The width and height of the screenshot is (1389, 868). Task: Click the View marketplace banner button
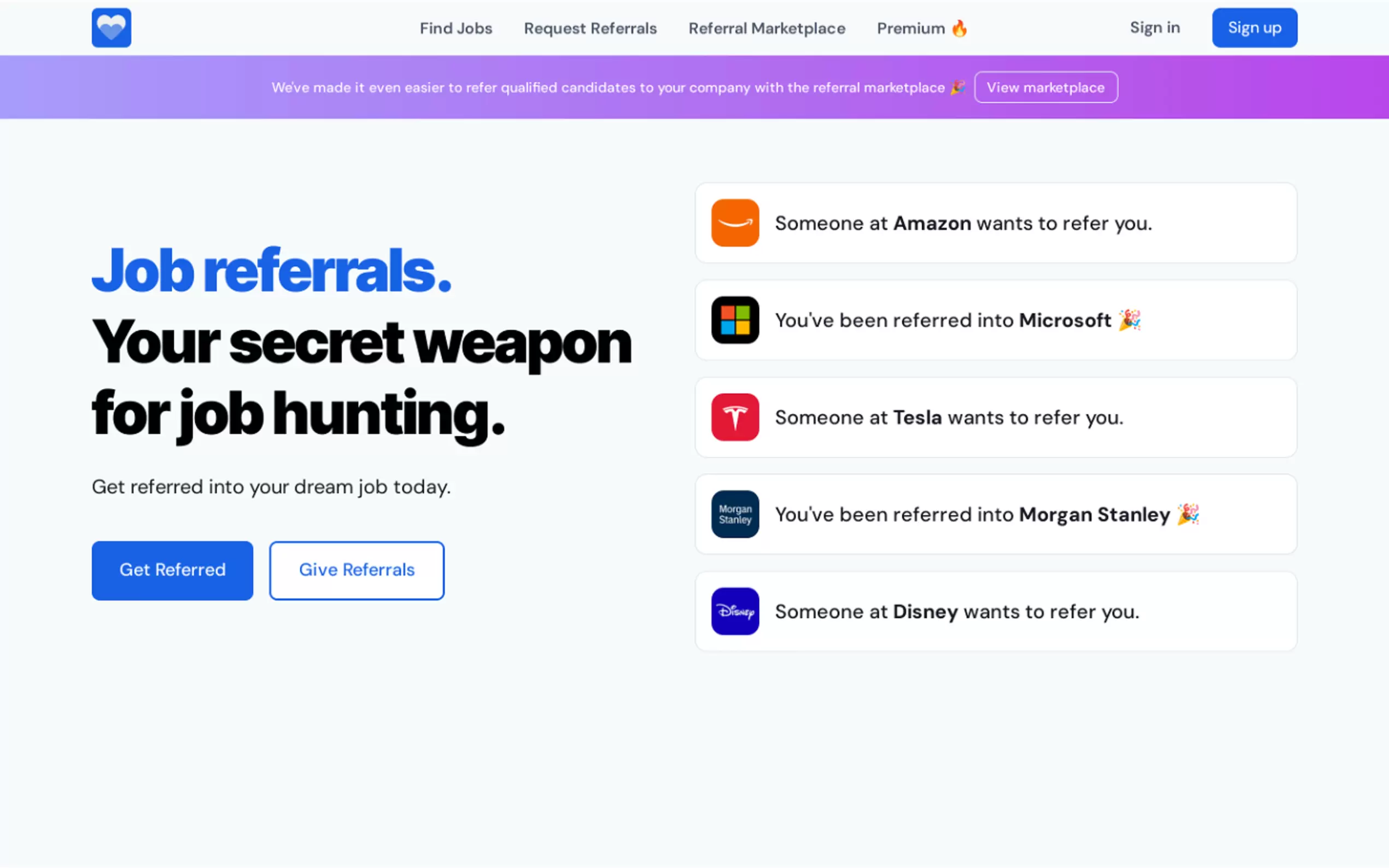1045,87
